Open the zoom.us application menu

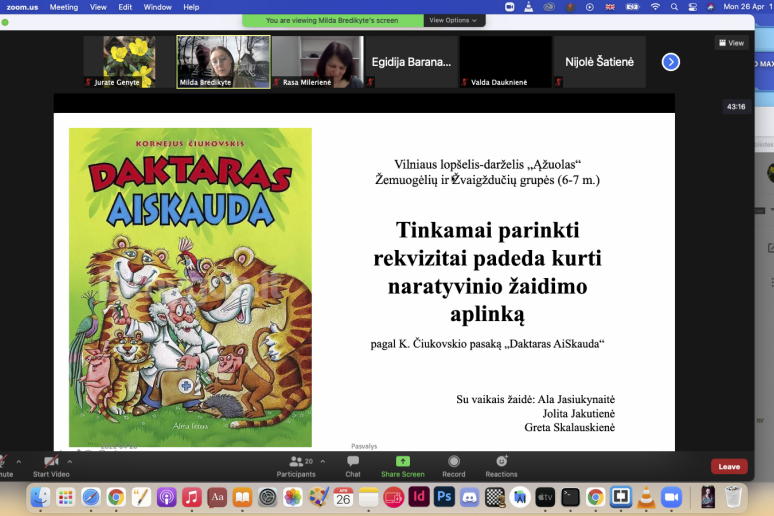tap(22, 7)
